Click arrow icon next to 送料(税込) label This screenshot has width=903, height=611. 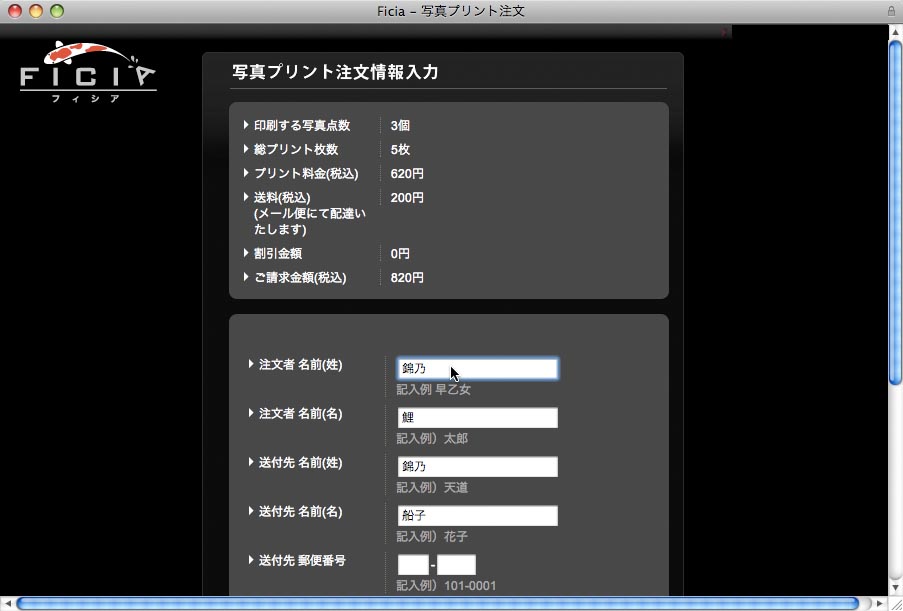[246, 197]
